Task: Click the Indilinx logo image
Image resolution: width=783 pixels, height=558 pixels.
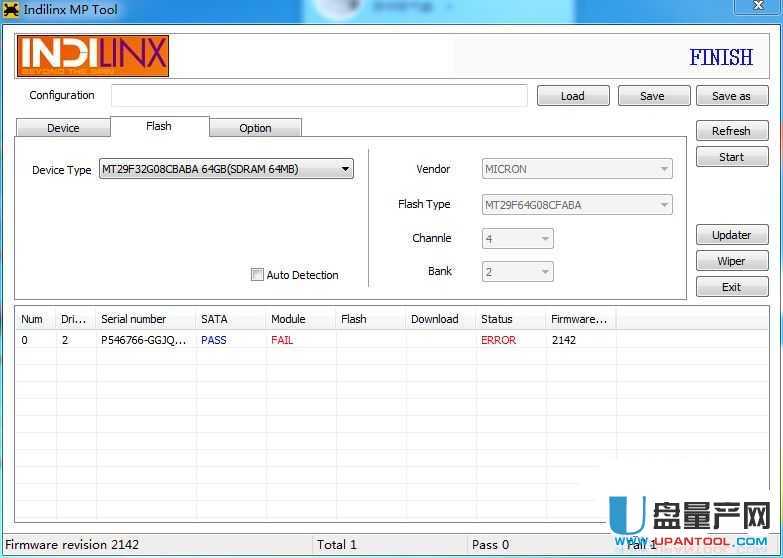Action: coord(93,56)
